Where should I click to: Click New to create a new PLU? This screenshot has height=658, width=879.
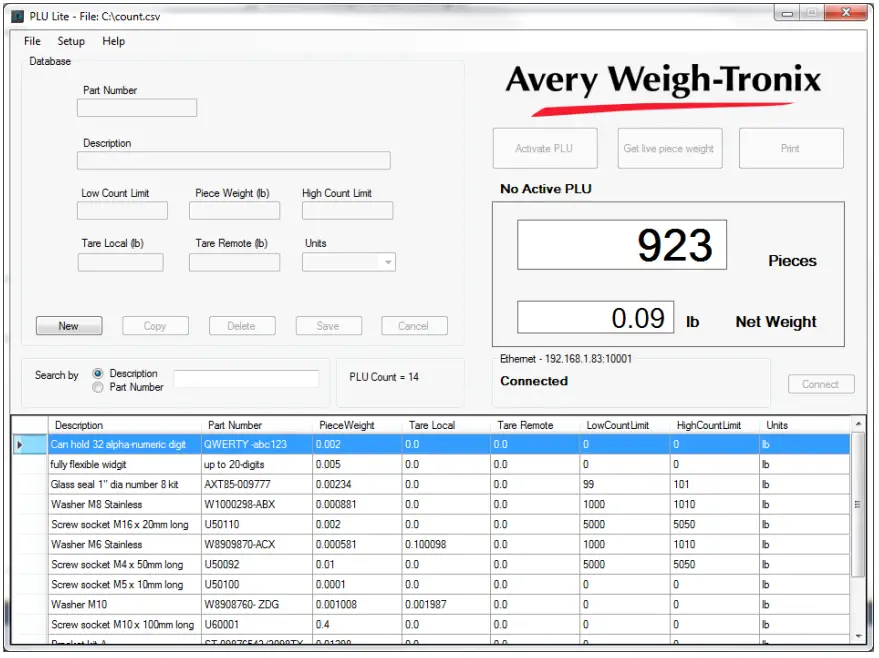(68, 325)
